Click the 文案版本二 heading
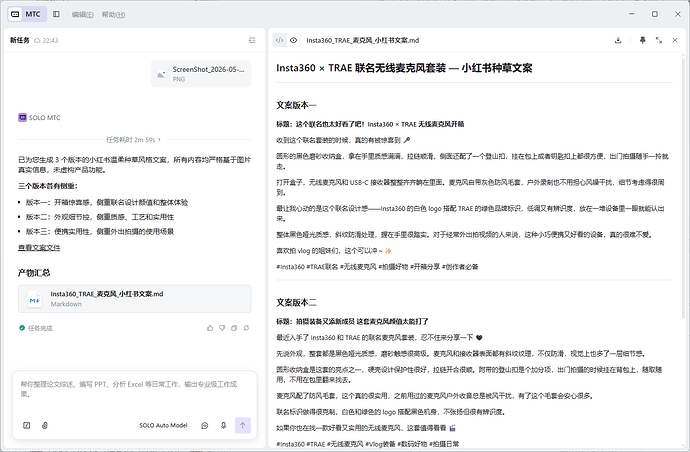690x452 pixels. click(296, 302)
